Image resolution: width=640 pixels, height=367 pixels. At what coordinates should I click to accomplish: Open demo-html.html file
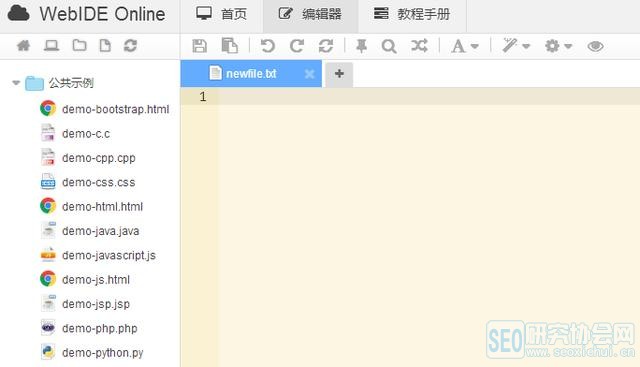(x=91, y=206)
